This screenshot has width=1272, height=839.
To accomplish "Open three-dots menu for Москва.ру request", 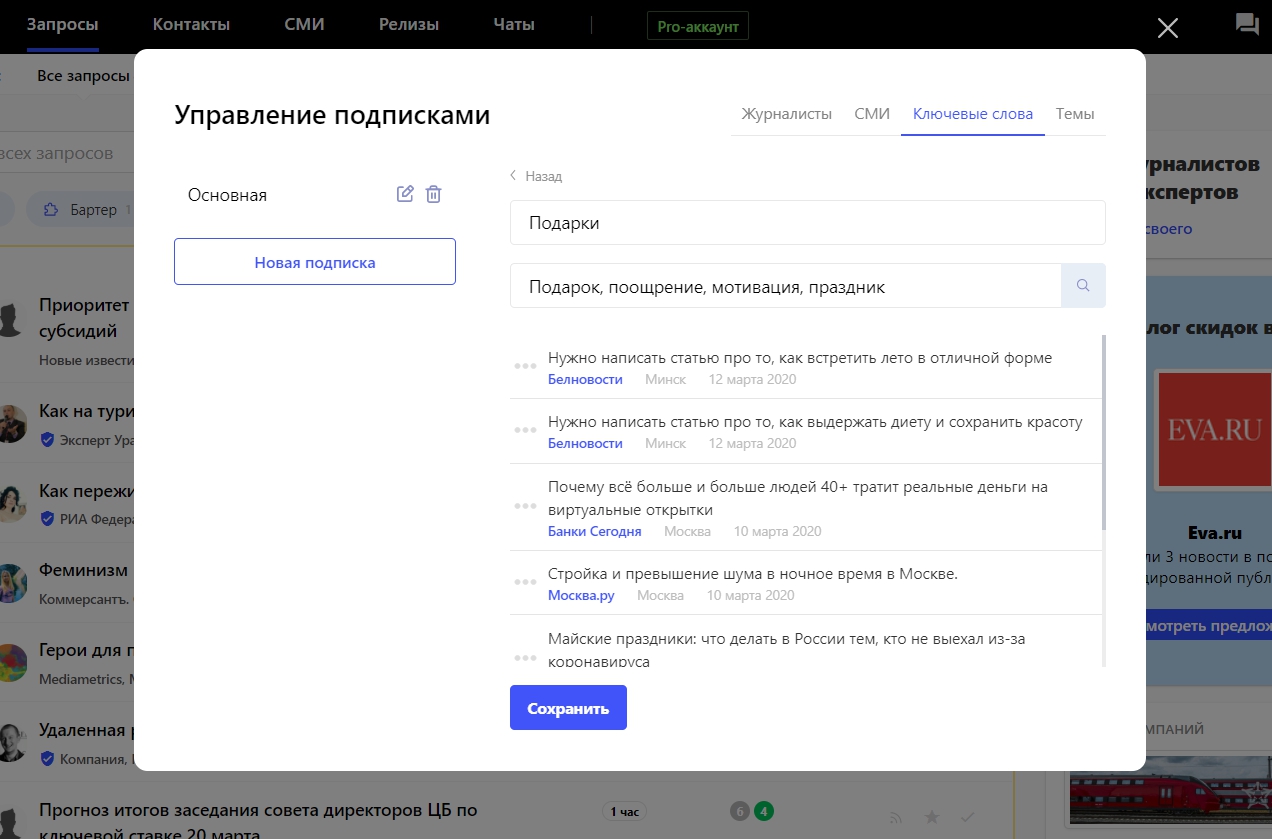I will pos(525,582).
